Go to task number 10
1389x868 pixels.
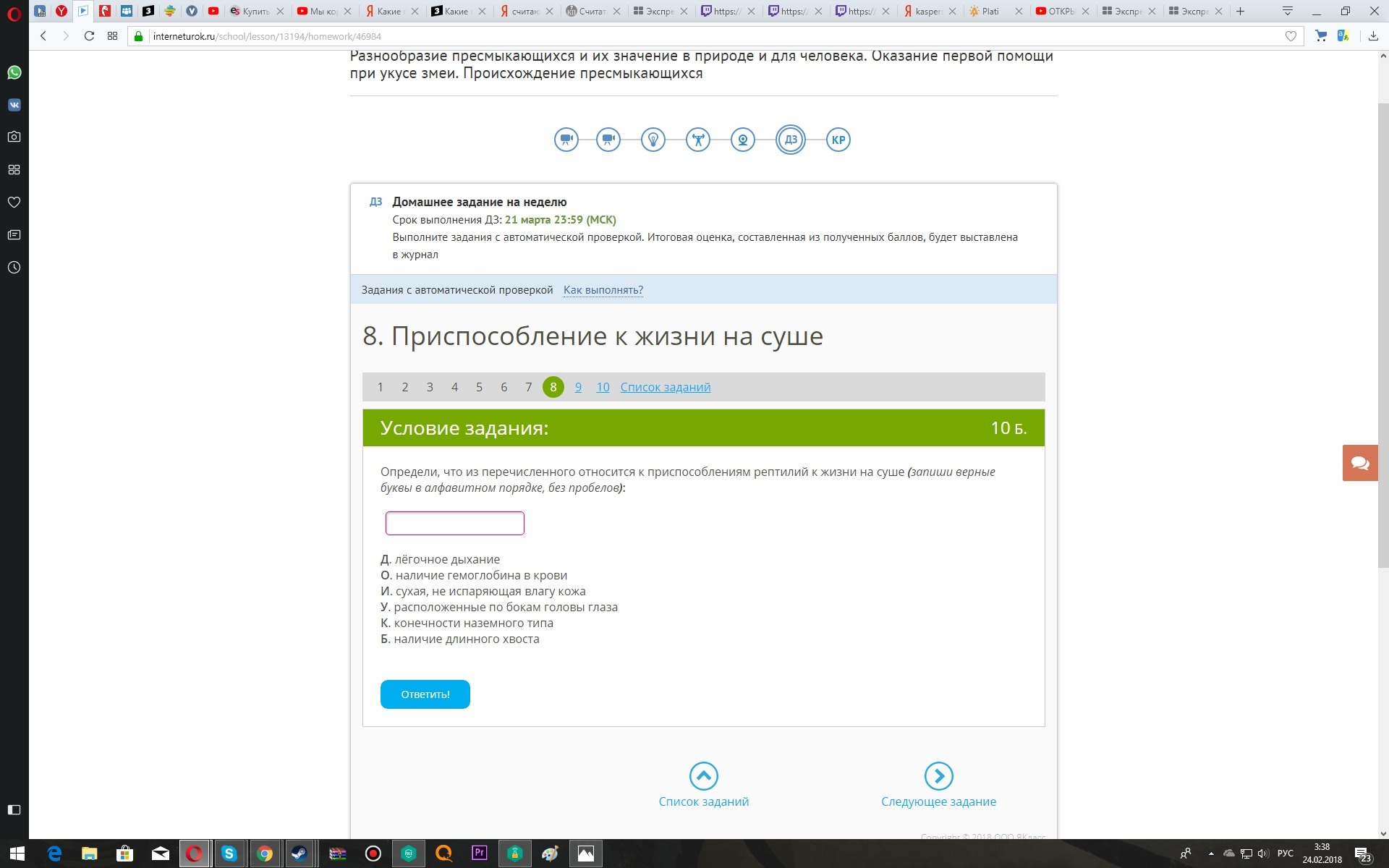[x=603, y=387]
